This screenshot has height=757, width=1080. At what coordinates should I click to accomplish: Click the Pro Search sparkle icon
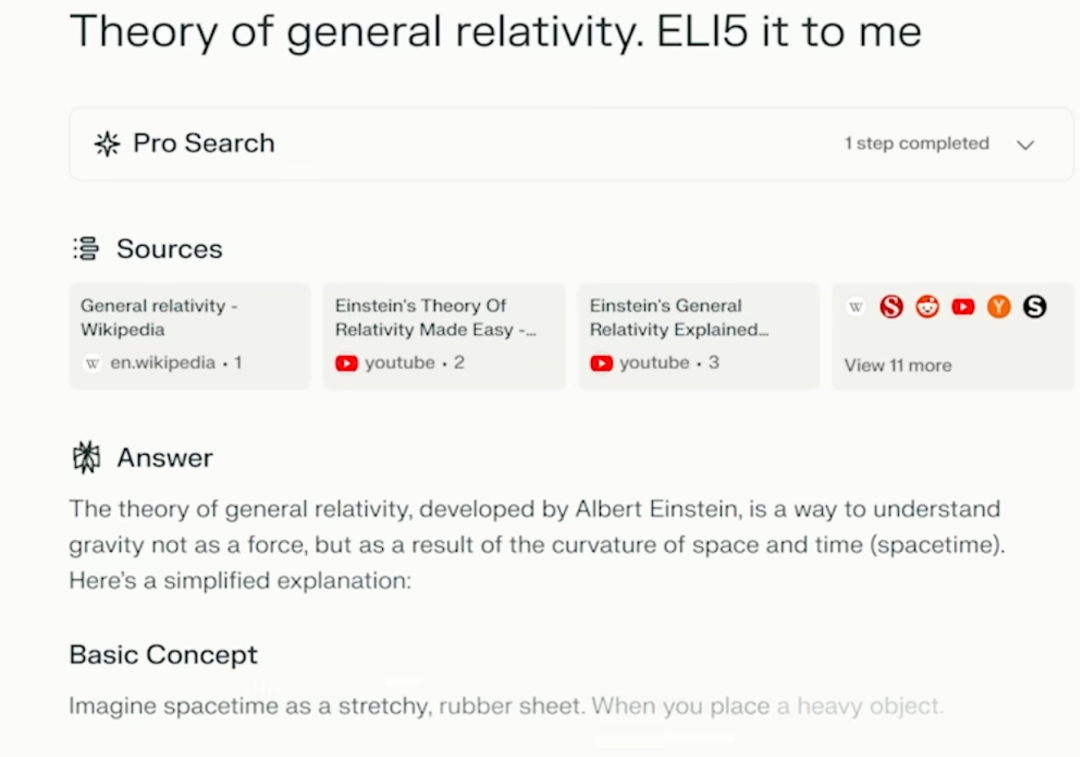(106, 144)
